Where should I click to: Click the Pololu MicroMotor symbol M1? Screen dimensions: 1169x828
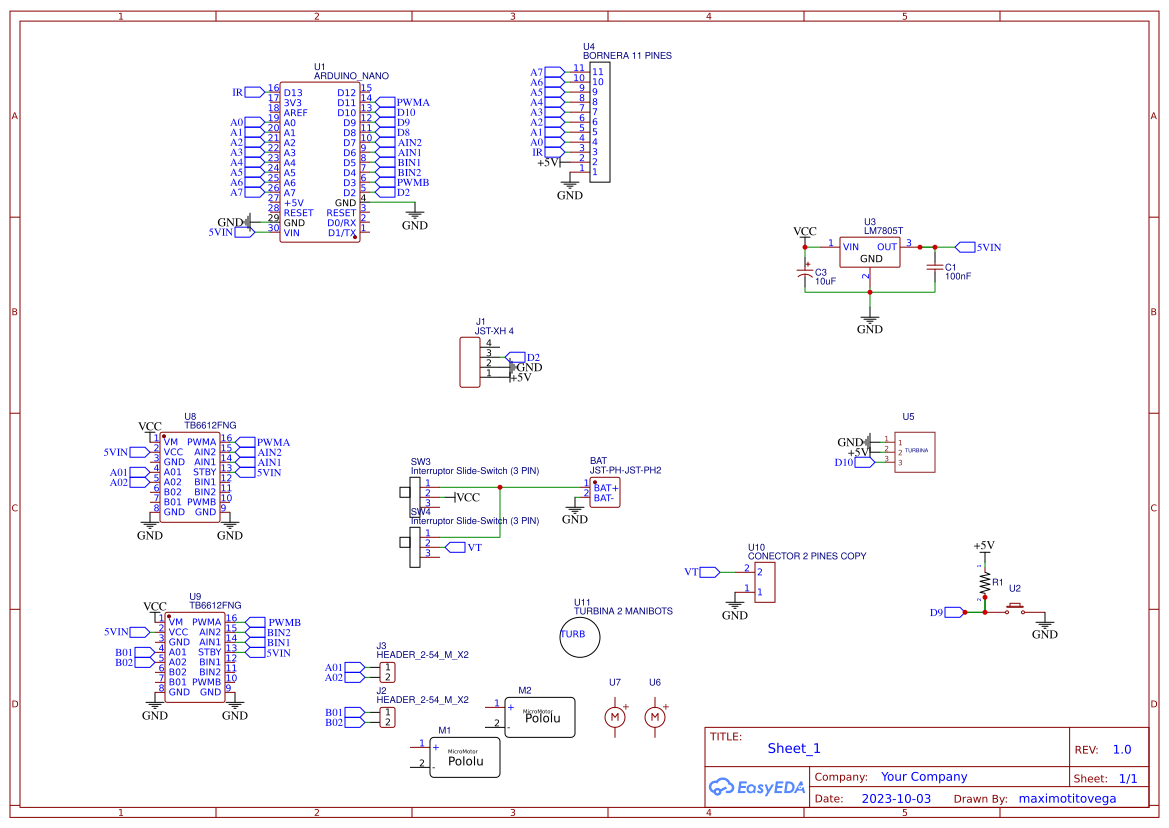[463, 757]
